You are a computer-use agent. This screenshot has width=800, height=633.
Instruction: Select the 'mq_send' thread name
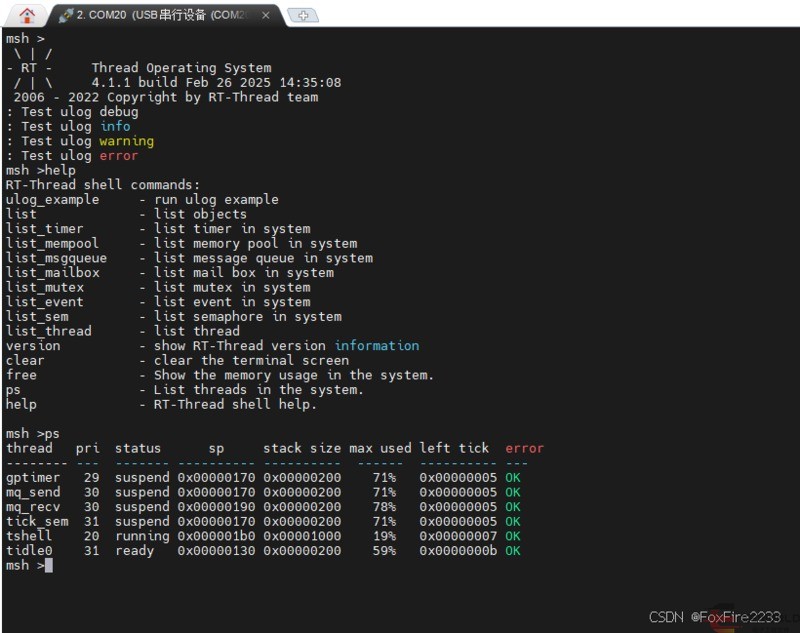(33, 493)
